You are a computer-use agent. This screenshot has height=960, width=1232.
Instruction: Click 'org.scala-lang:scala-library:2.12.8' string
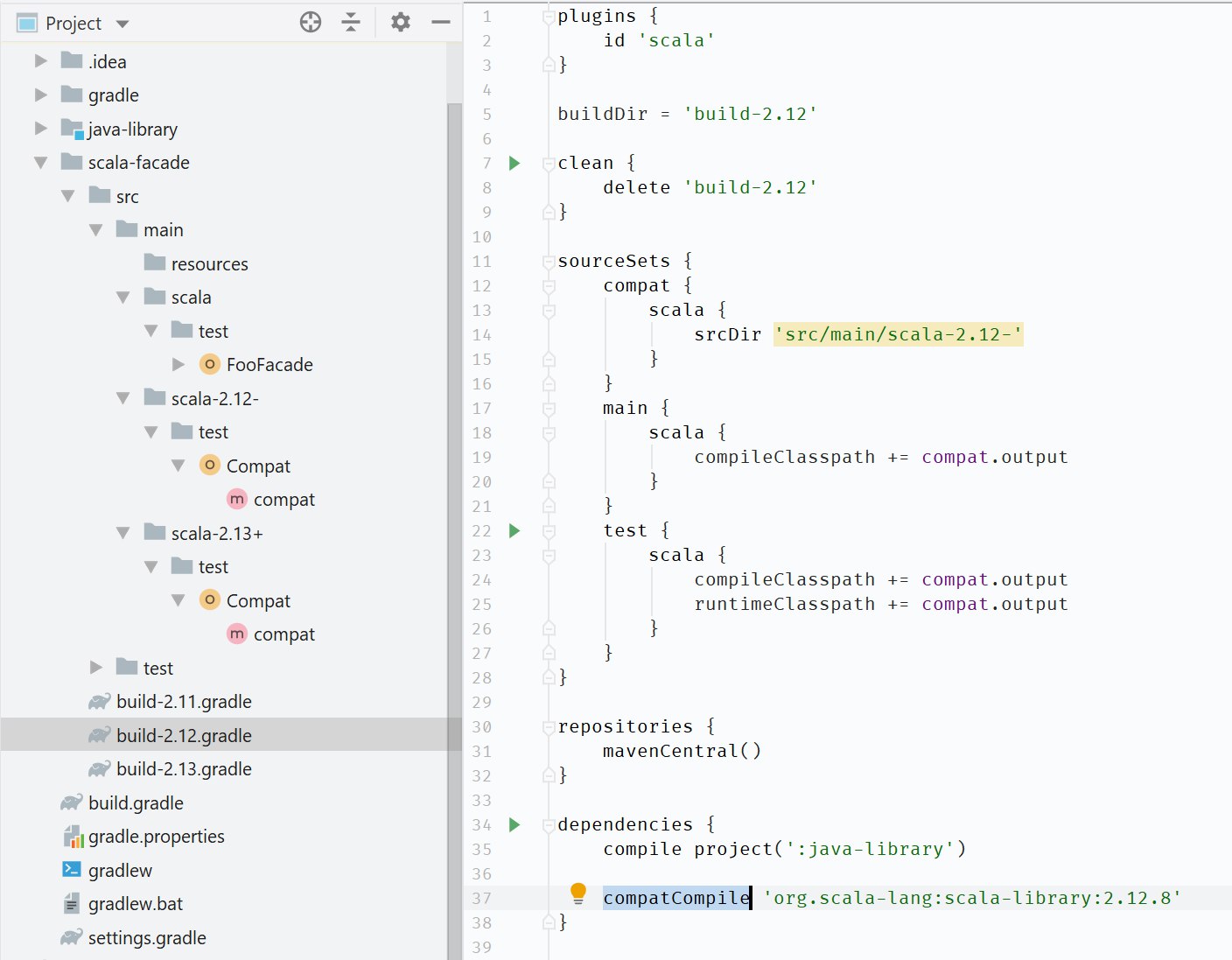coord(972,898)
